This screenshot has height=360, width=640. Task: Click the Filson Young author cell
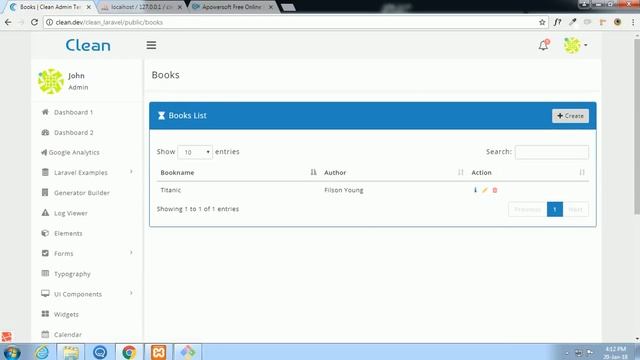[x=344, y=190]
